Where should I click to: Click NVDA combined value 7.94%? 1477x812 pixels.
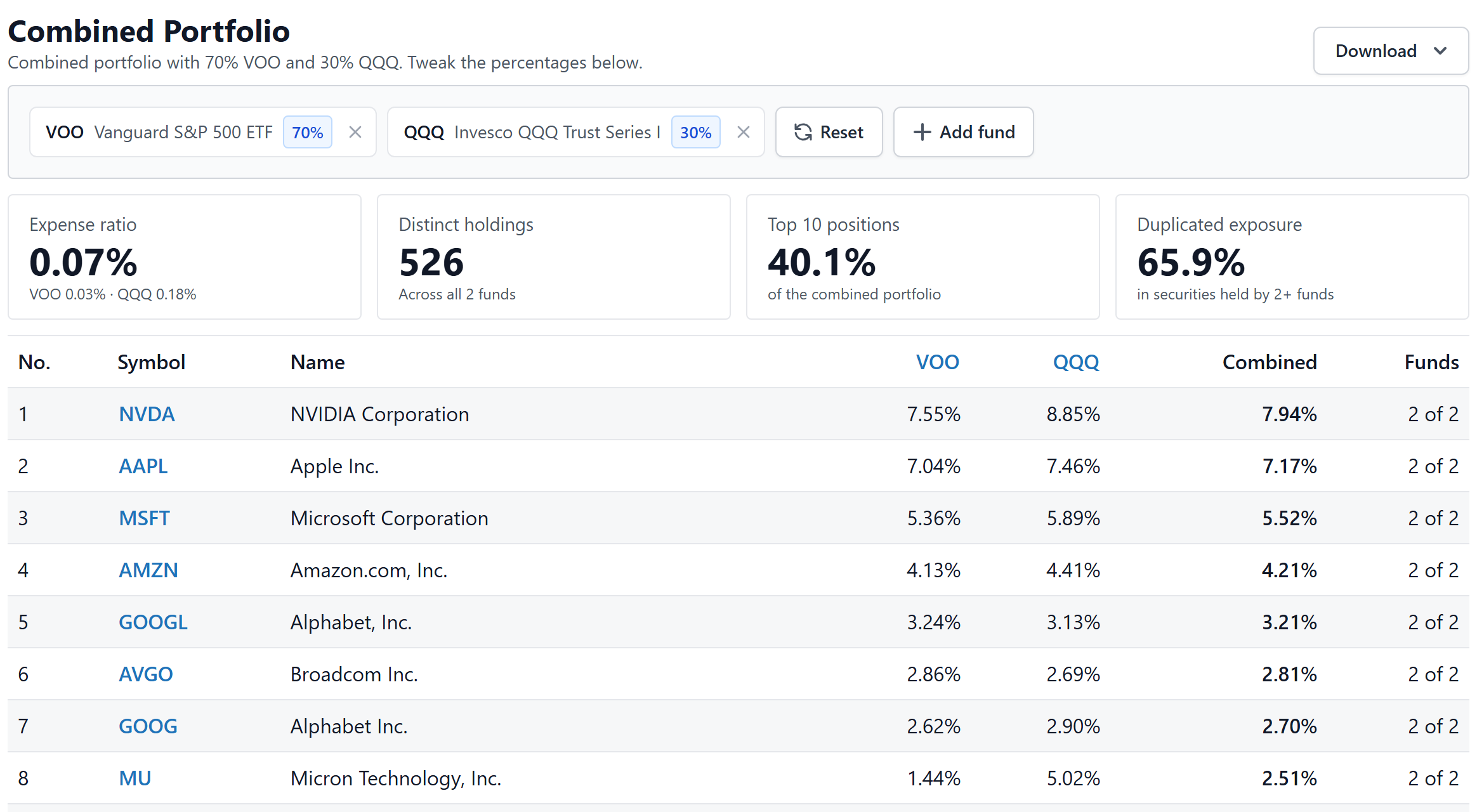tap(1289, 414)
